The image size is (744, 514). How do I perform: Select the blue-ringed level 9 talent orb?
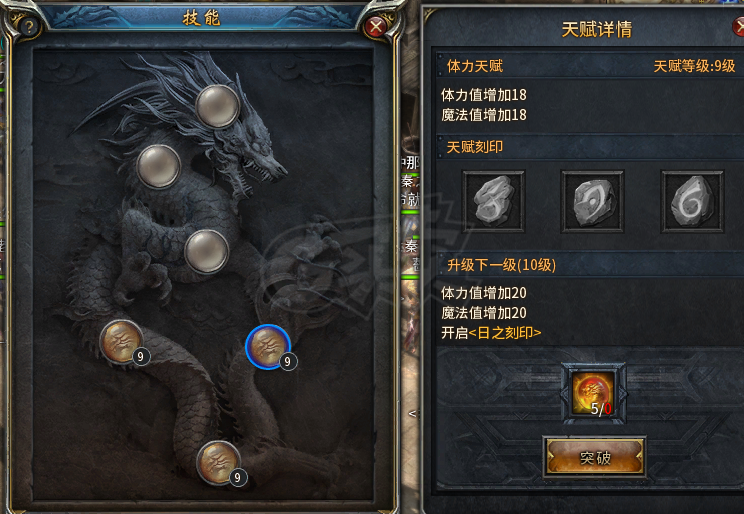click(x=268, y=347)
